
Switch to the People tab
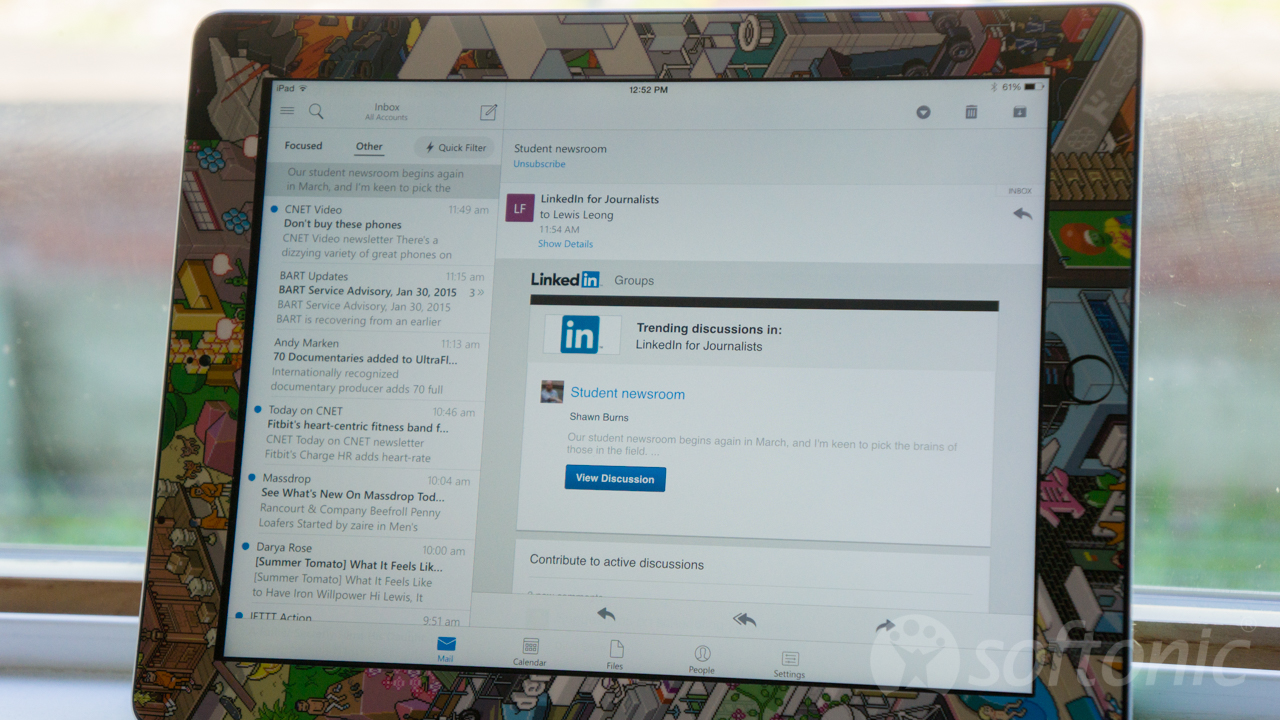click(702, 659)
